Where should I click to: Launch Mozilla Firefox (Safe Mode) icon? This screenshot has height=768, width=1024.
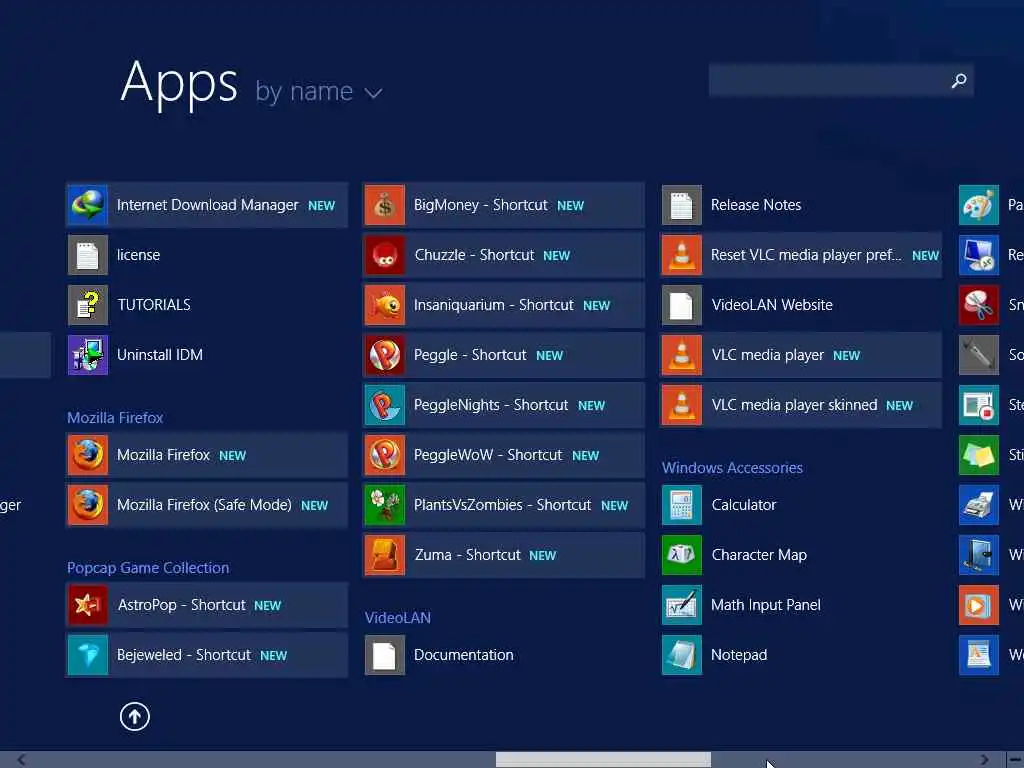[88, 505]
